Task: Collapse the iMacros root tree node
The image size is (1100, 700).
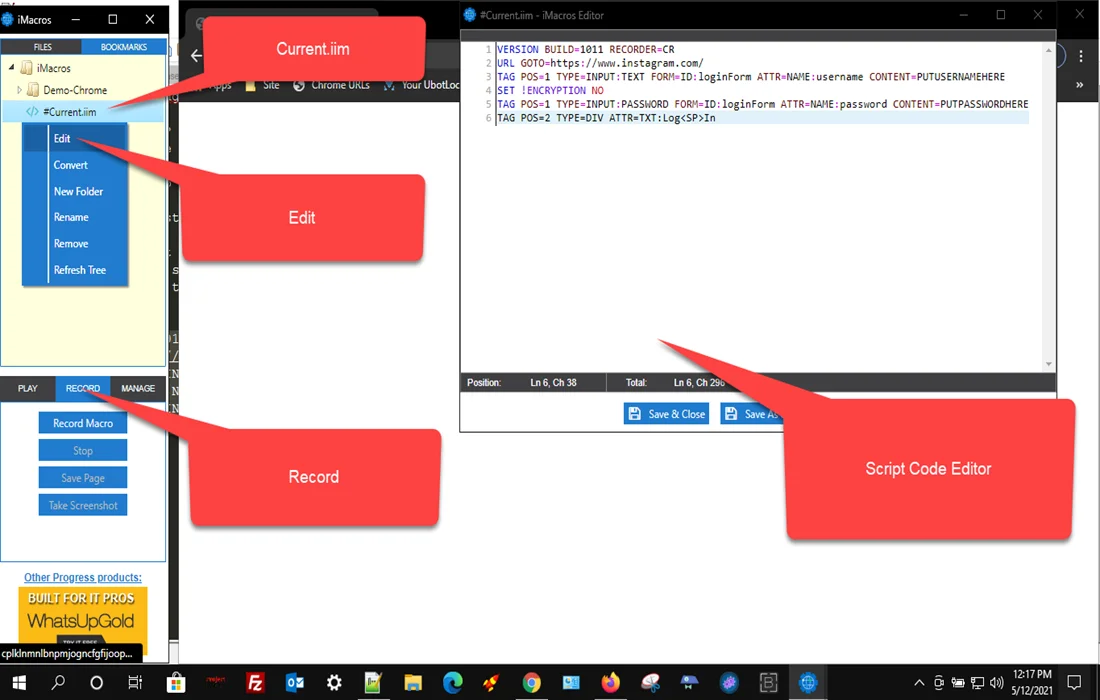Action: point(11,67)
